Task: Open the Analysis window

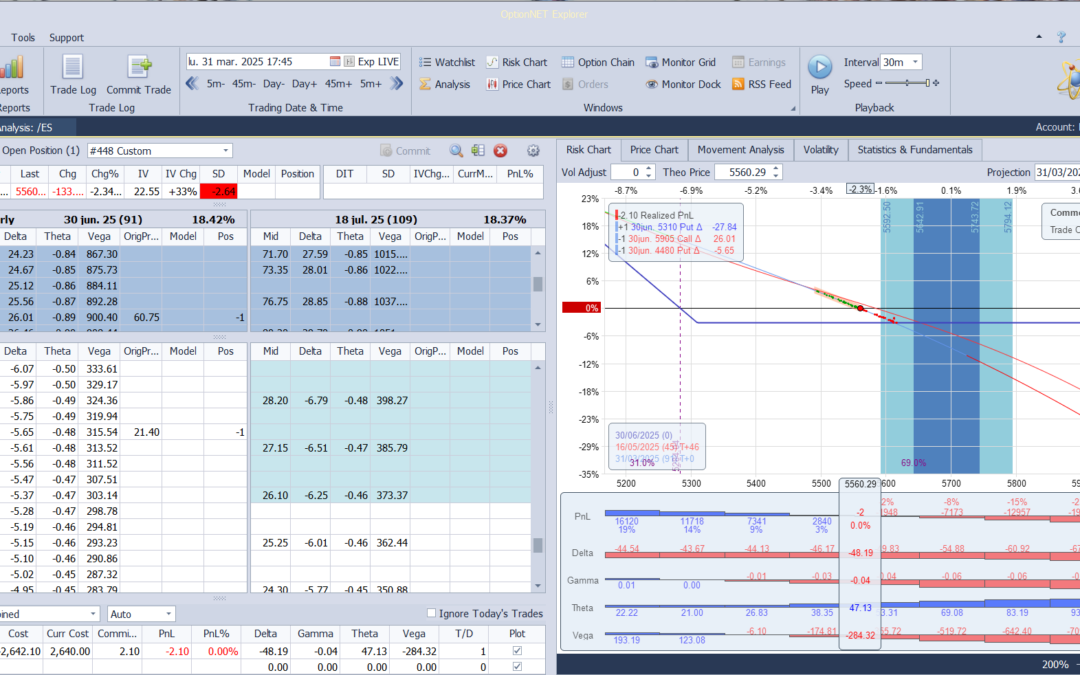Action: (x=444, y=84)
